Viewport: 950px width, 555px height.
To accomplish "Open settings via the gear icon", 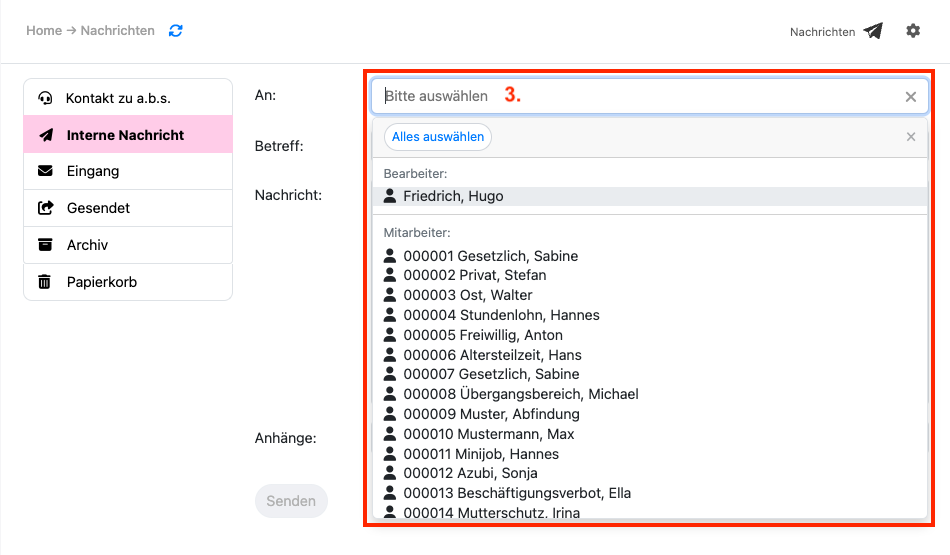I will point(913,31).
